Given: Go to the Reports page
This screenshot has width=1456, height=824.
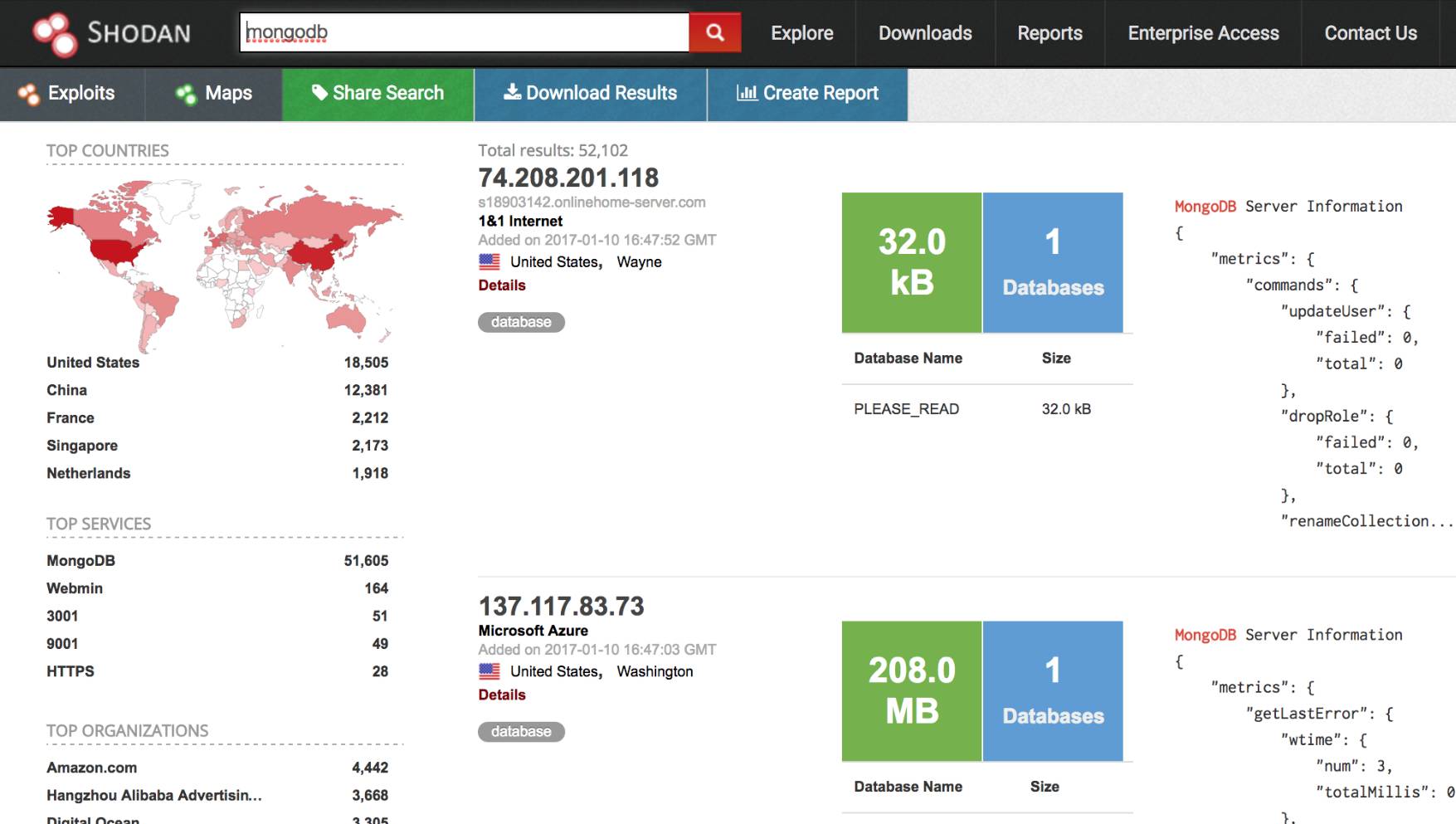Looking at the screenshot, I should pyautogui.click(x=1049, y=33).
